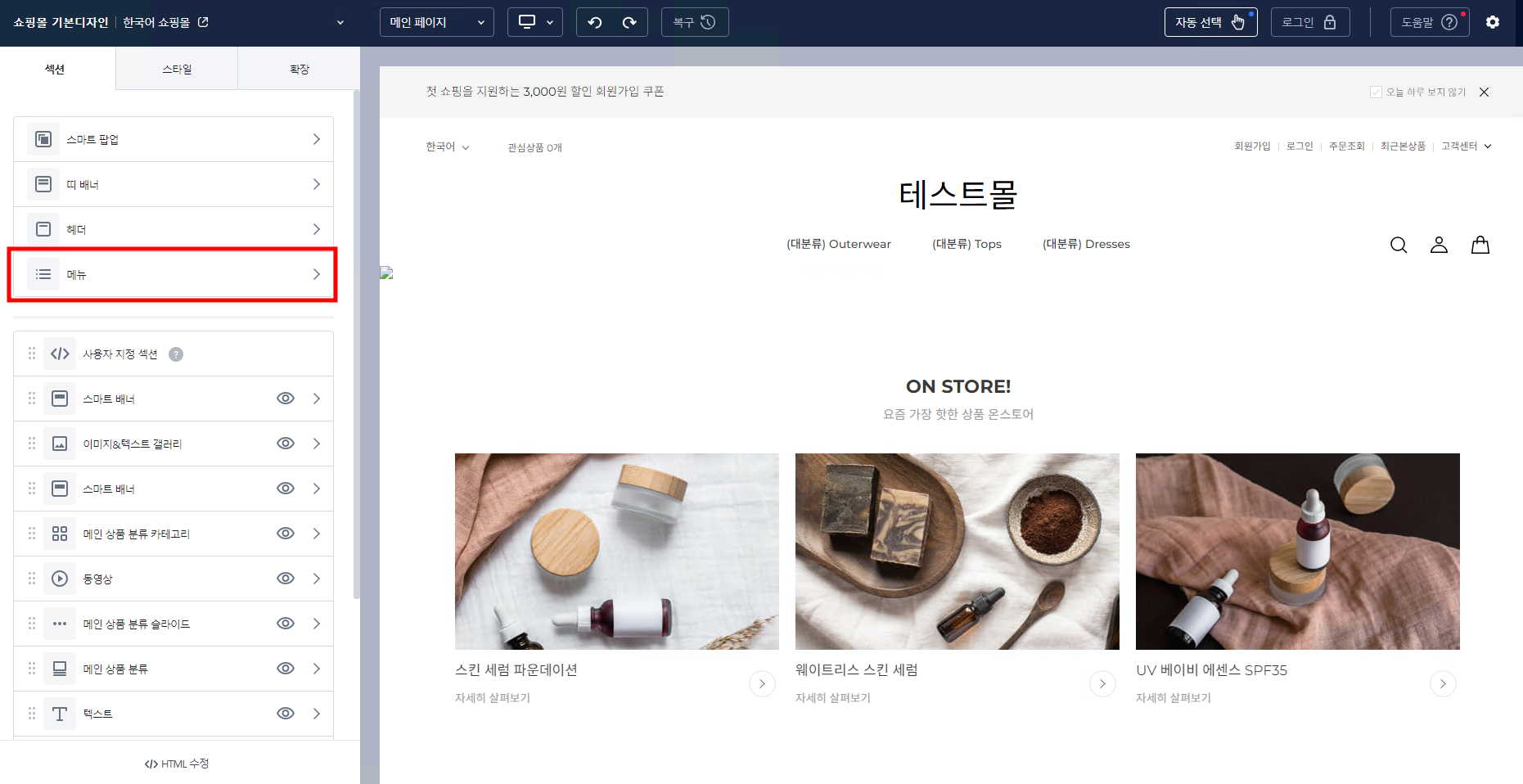Expand the 스마트 팝업 row chevron

[x=317, y=139]
